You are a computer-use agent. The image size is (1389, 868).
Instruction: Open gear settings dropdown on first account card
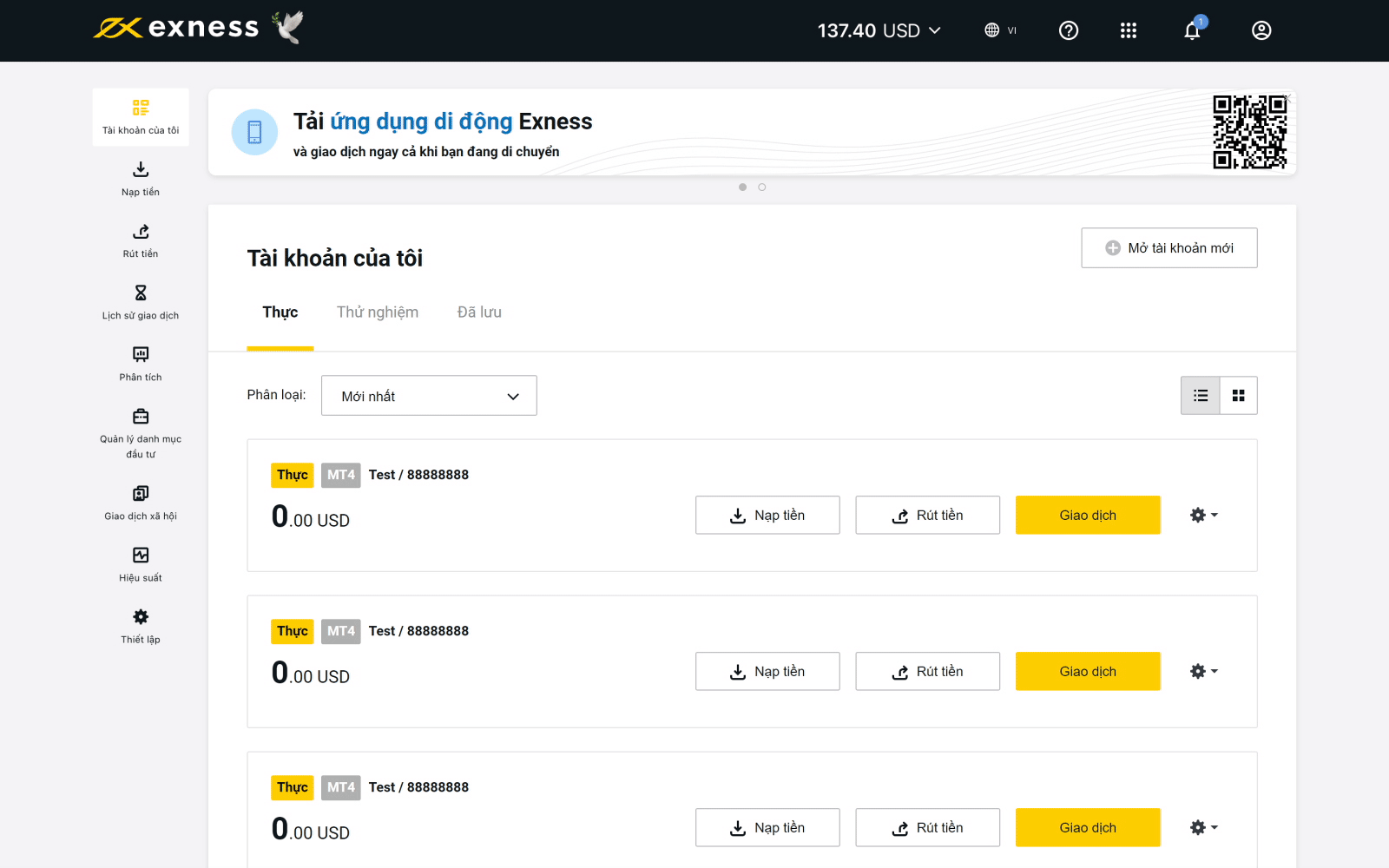pos(1203,515)
